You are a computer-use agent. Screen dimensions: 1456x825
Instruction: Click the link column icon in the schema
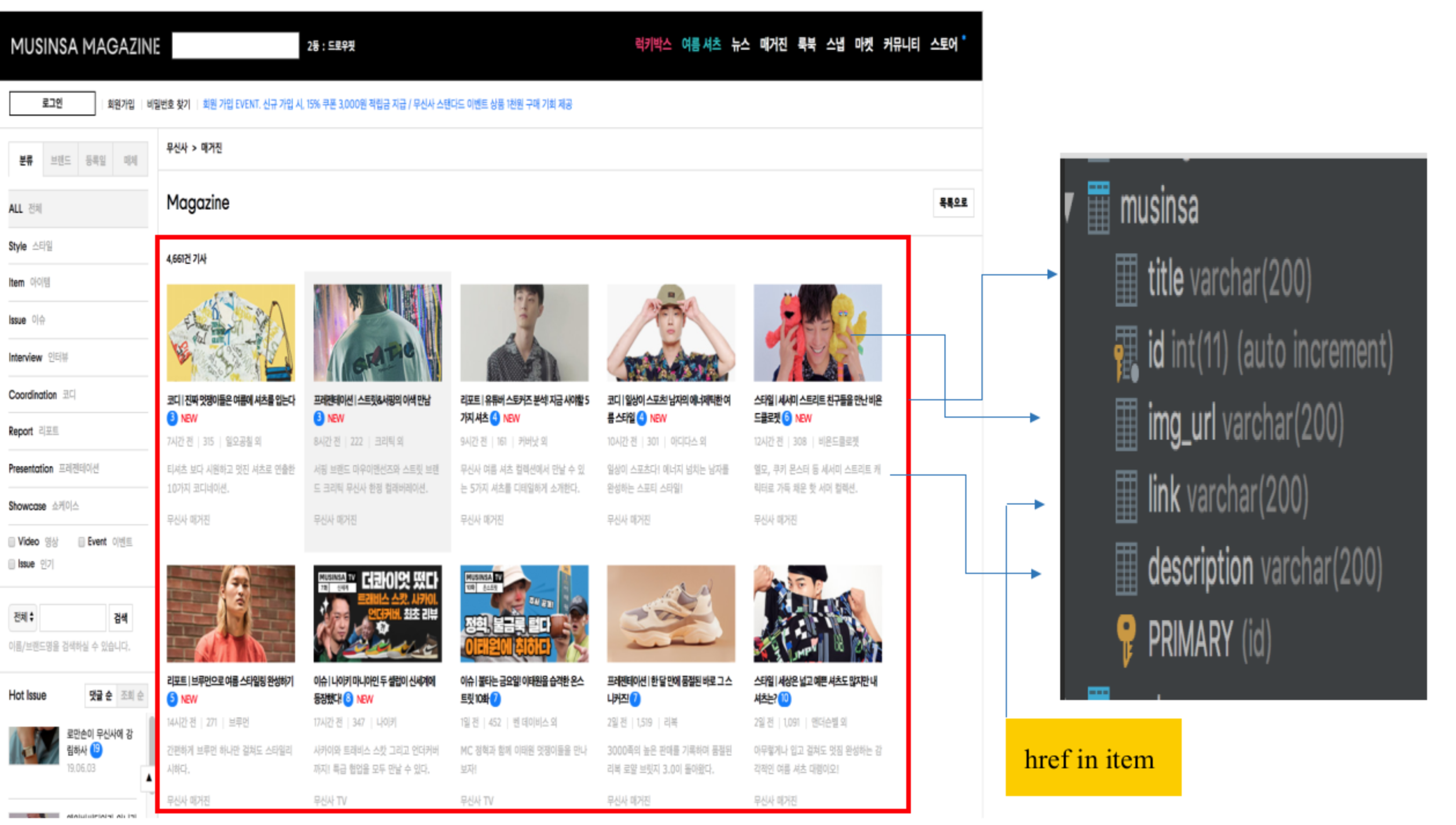tap(1127, 495)
